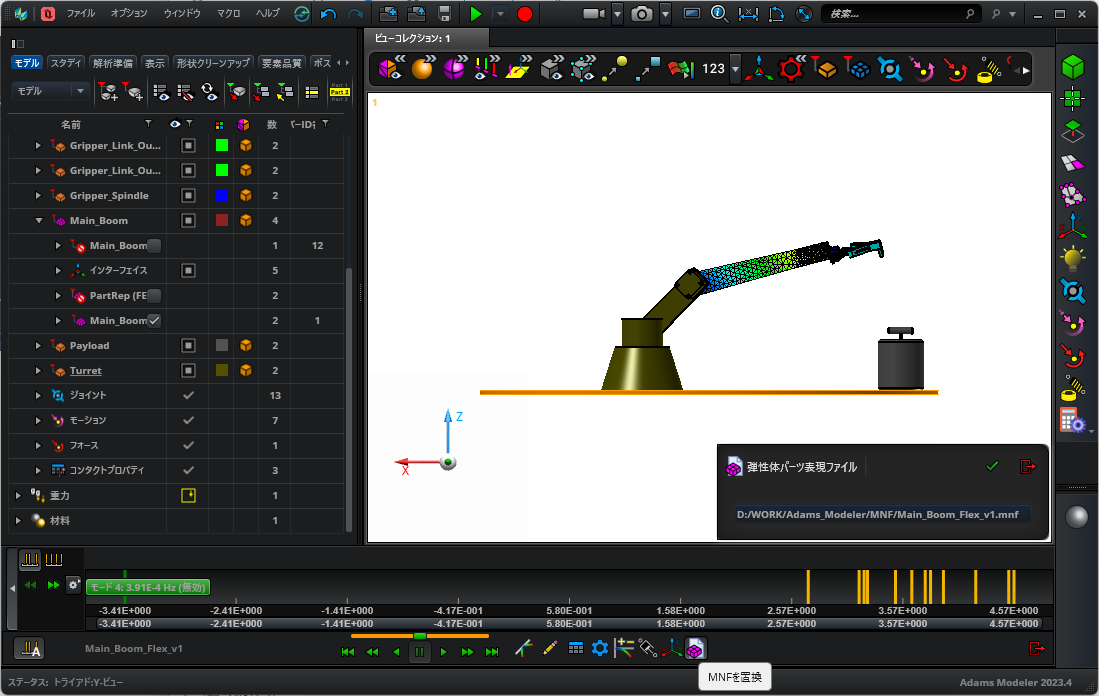Pause animation using the pause button
Screen dimensions: 1099x696
[x=420, y=651]
